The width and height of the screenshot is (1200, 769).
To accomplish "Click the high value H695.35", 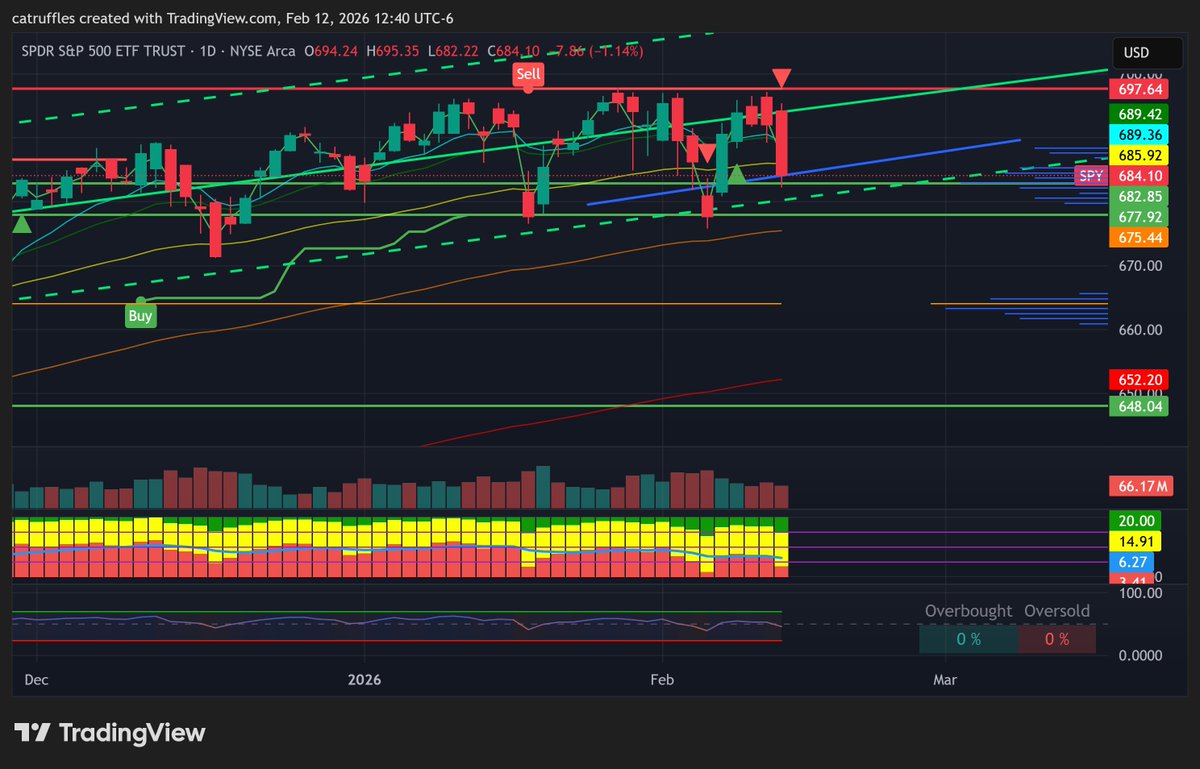I will 393,51.
